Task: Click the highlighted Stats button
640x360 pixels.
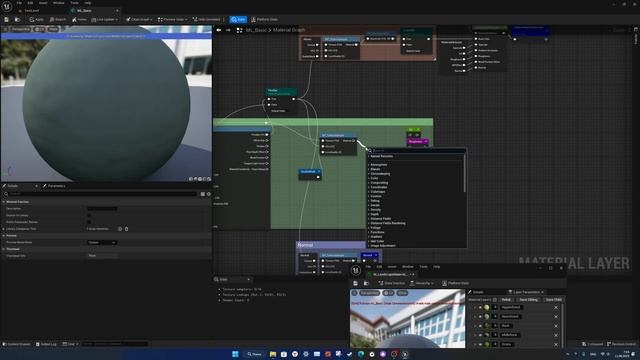Action: 238,19
